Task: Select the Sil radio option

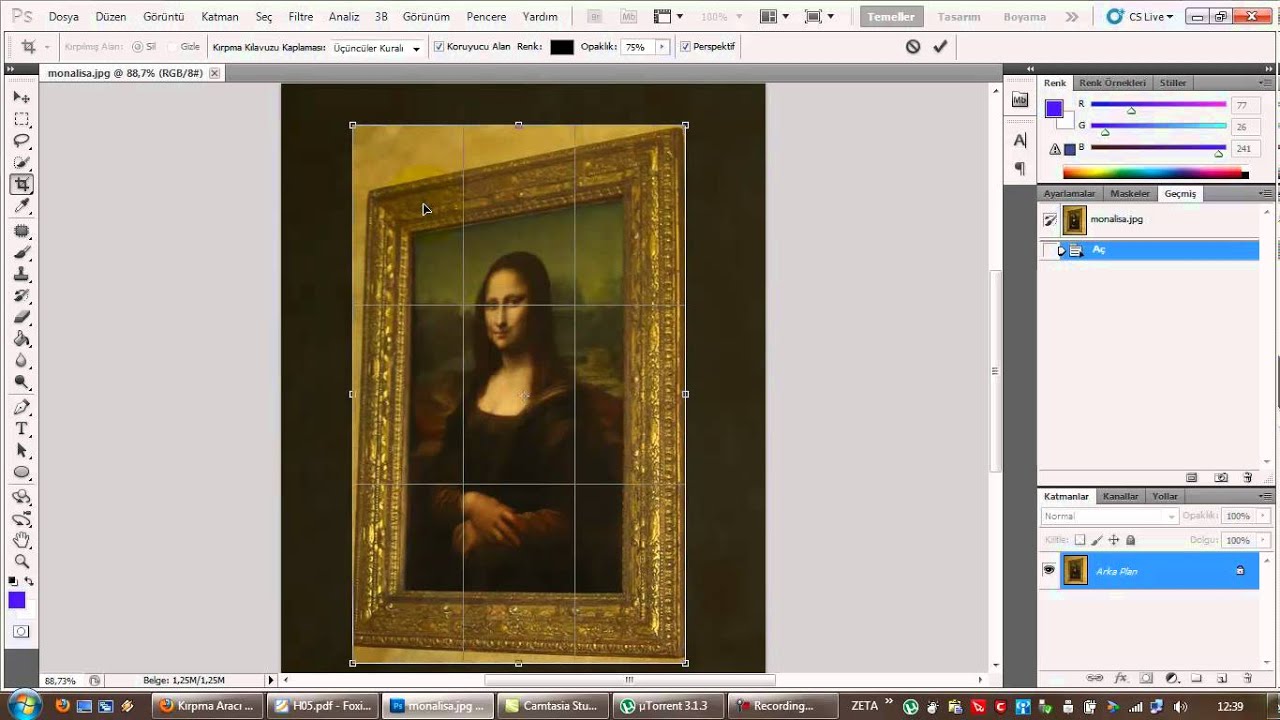Action: (x=138, y=47)
